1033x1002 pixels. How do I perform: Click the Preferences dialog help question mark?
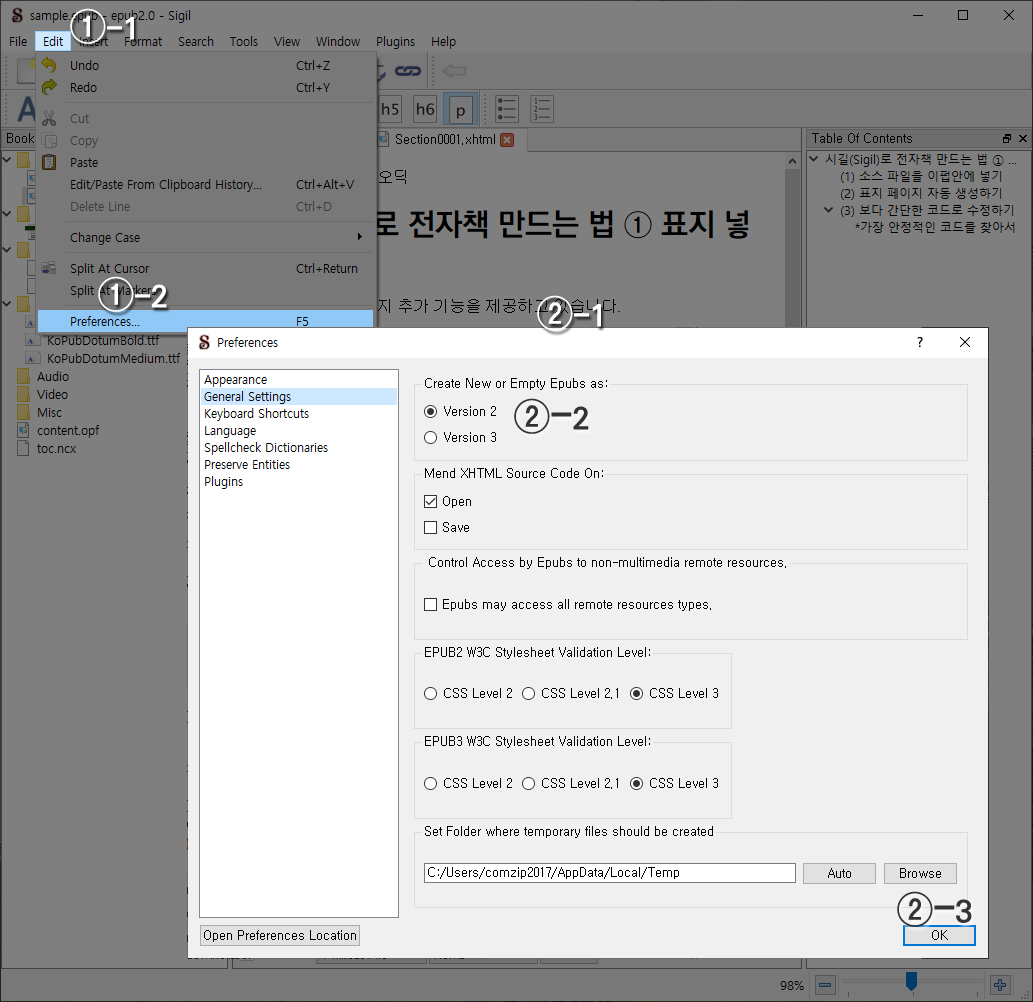pos(920,342)
